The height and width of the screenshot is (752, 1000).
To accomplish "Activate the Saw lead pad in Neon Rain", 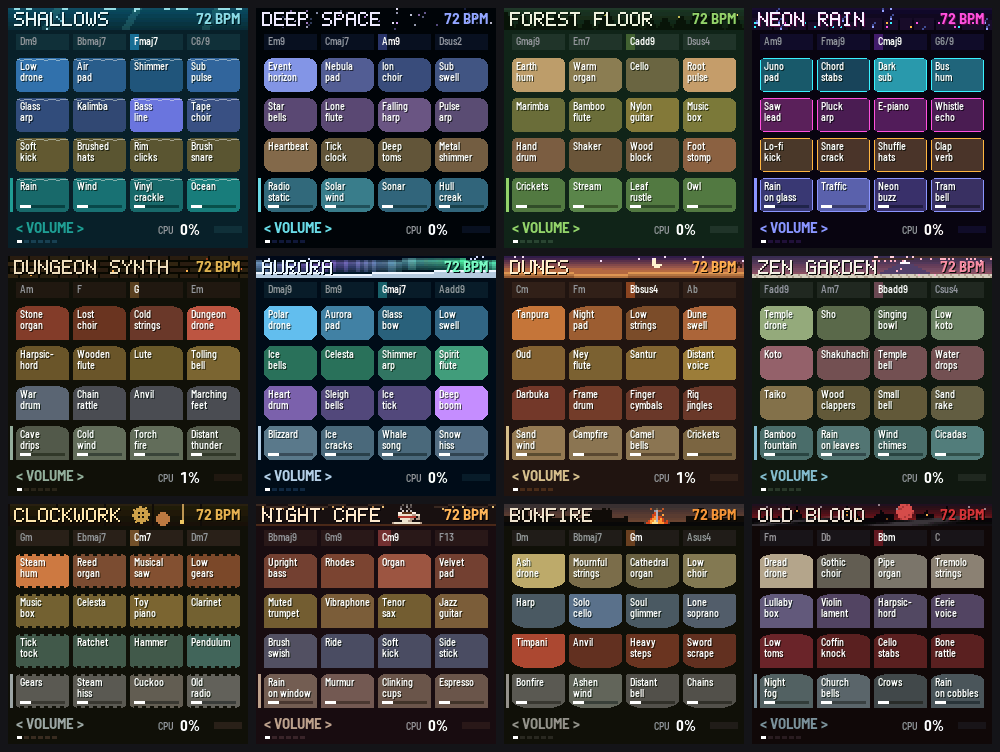I will pos(786,115).
